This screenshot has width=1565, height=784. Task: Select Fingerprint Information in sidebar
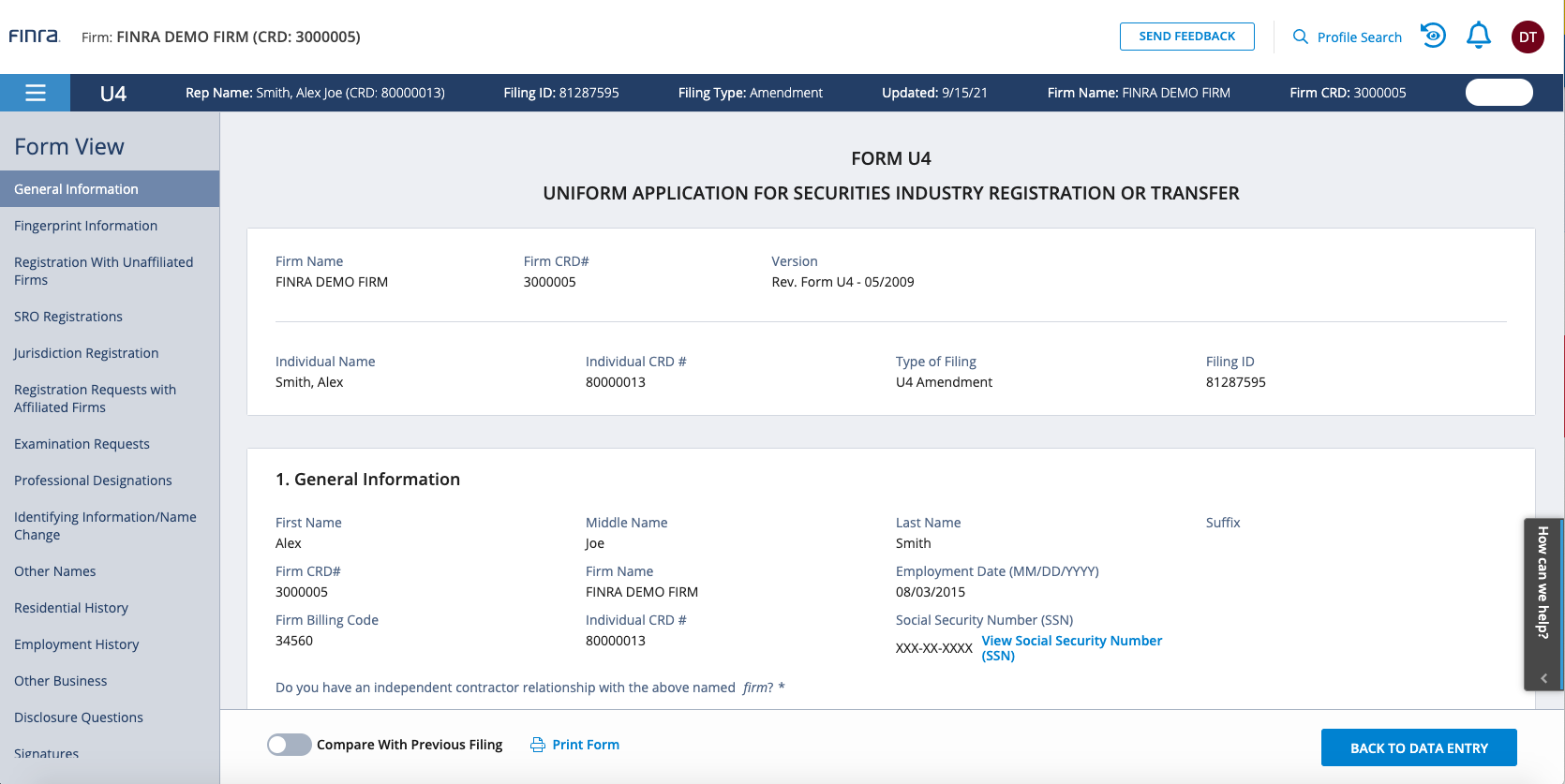point(85,226)
